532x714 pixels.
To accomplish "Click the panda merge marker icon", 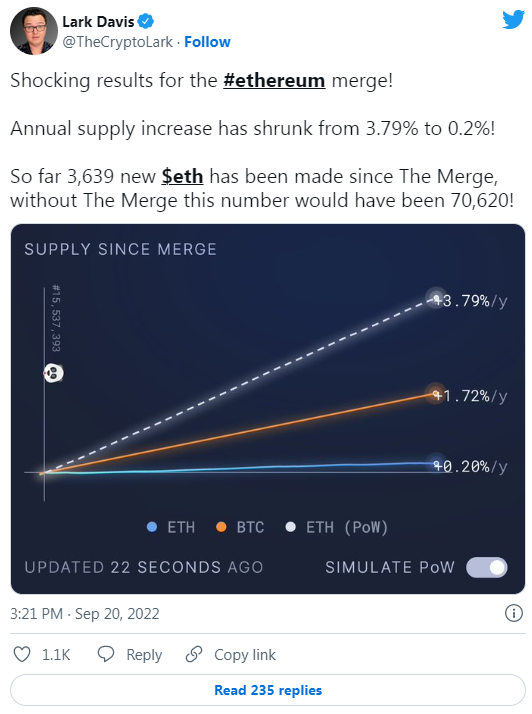I will [x=53, y=373].
